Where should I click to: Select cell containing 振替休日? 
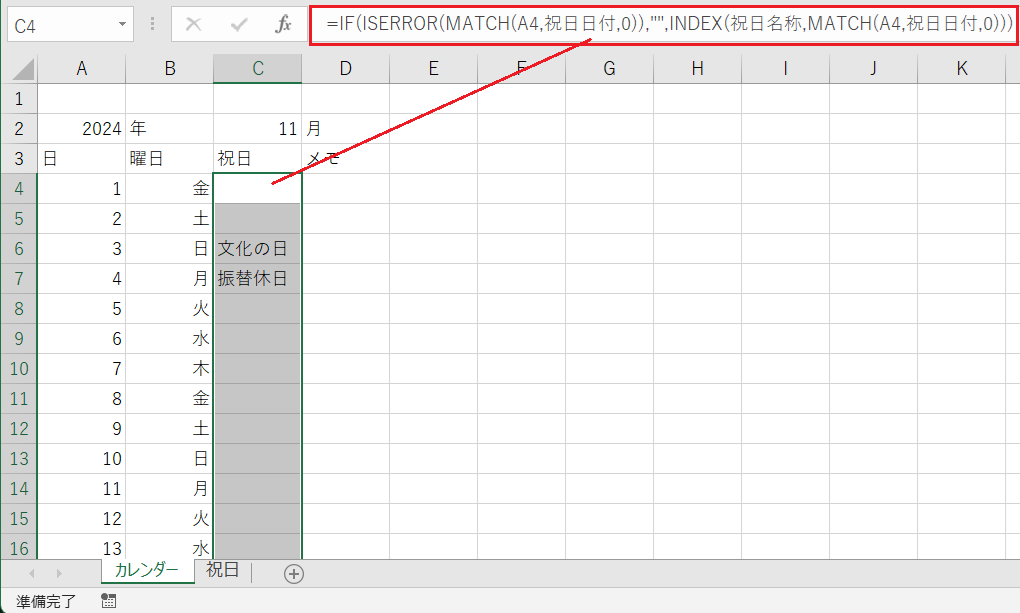point(257,278)
